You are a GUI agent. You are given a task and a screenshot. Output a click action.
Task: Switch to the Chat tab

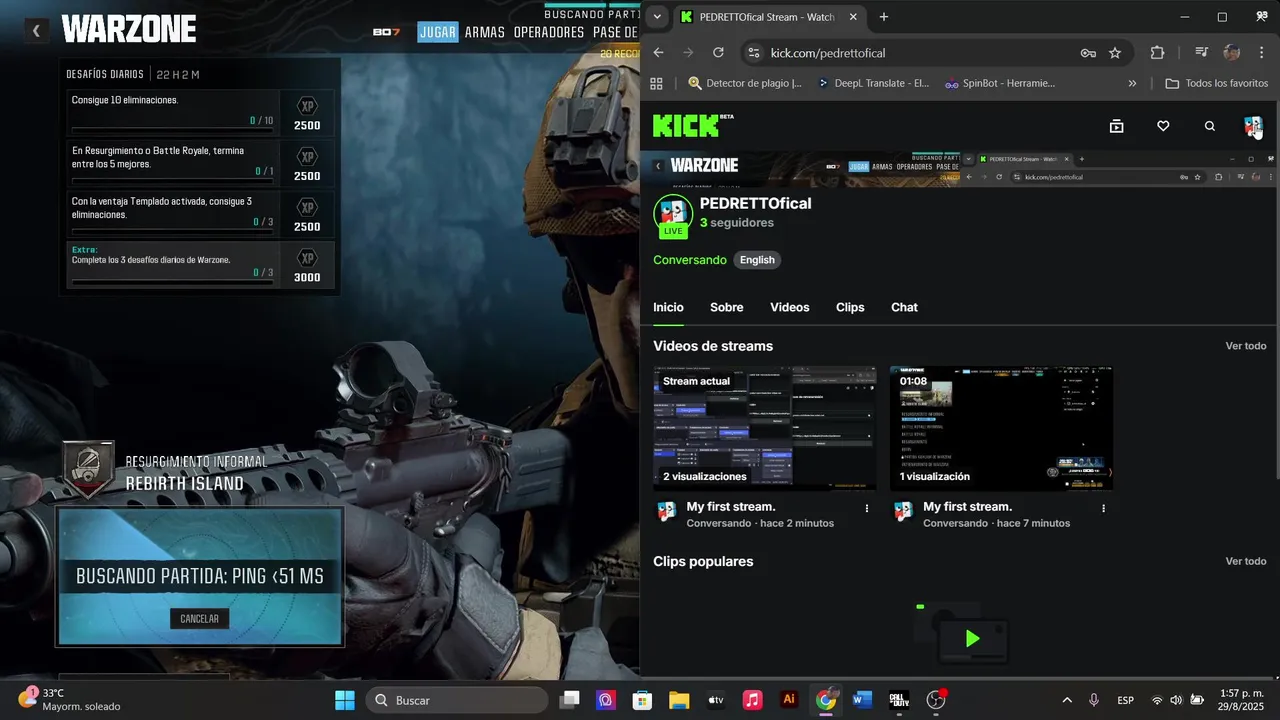904,307
